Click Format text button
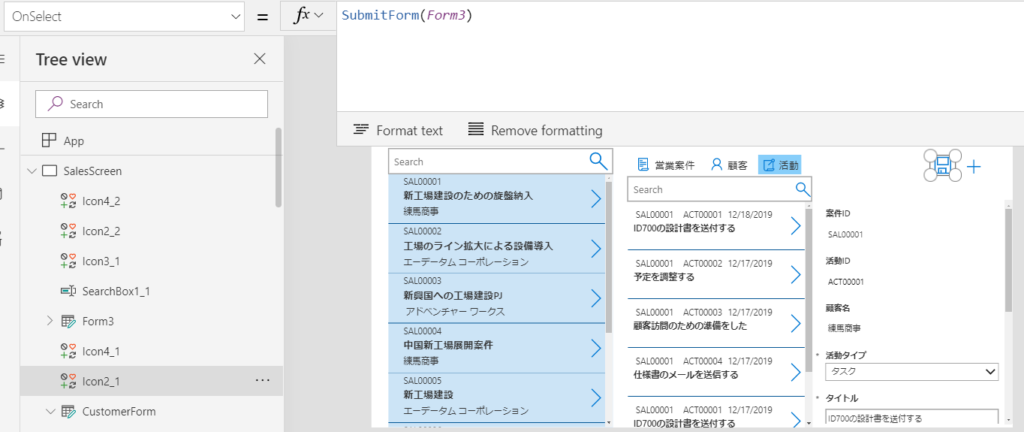Screen dimensions: 1024x432 click(x=398, y=130)
